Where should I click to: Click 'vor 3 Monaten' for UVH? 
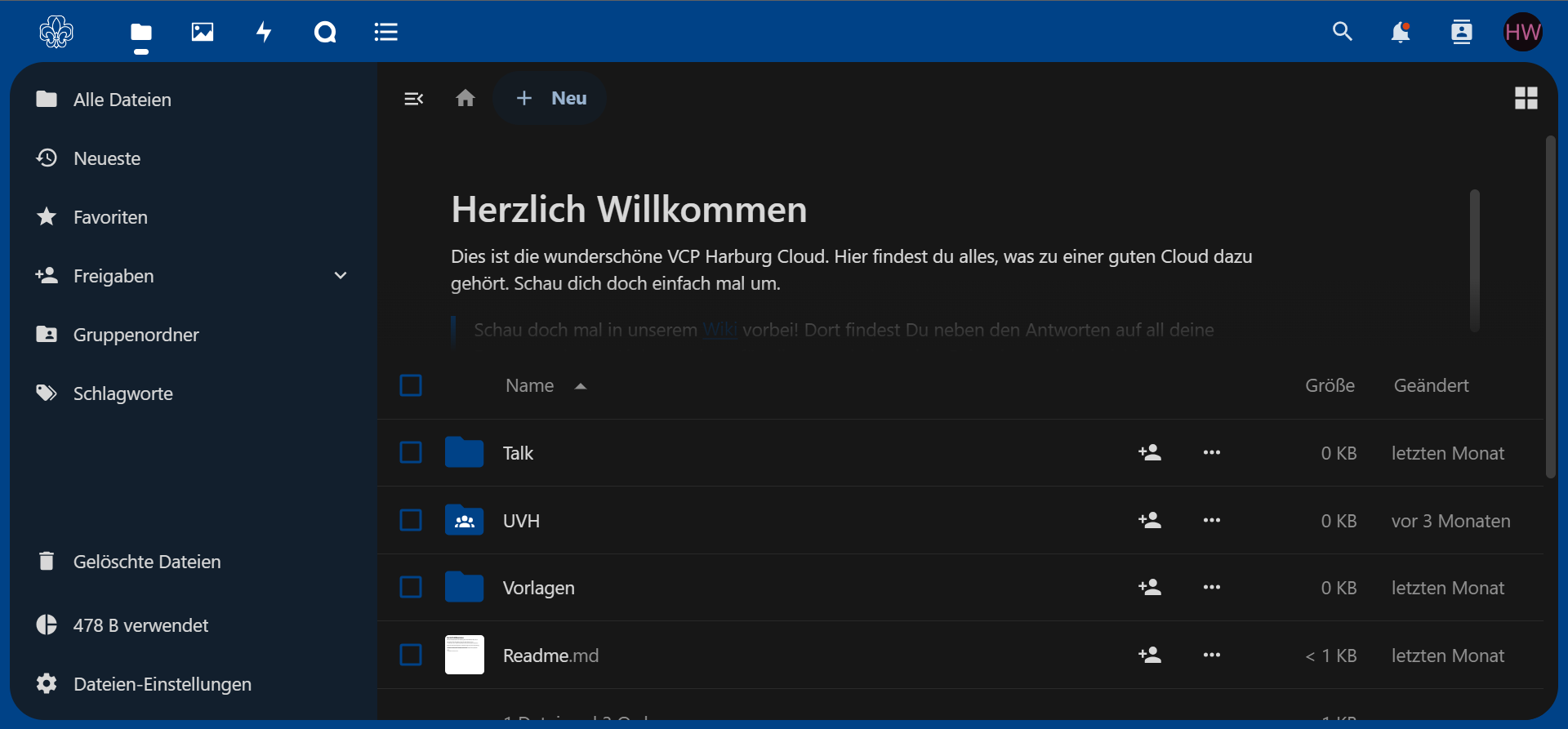(x=1450, y=521)
